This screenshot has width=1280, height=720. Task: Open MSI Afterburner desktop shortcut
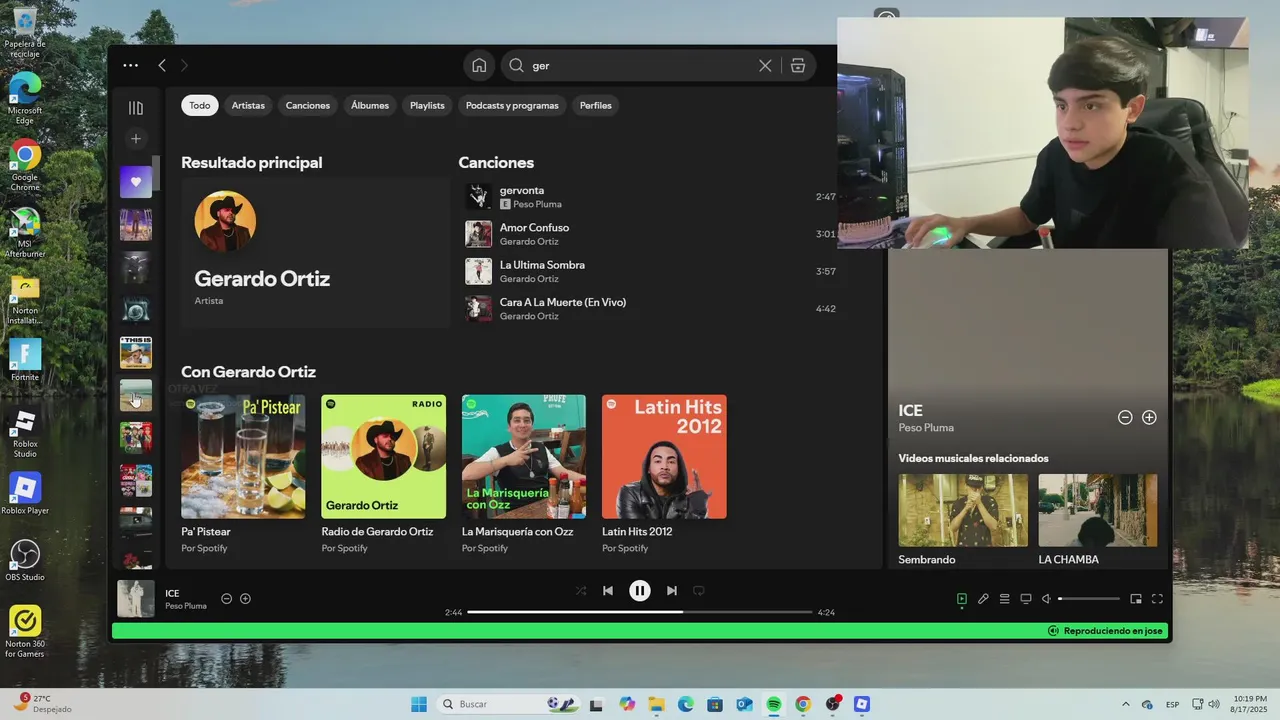[x=25, y=232]
